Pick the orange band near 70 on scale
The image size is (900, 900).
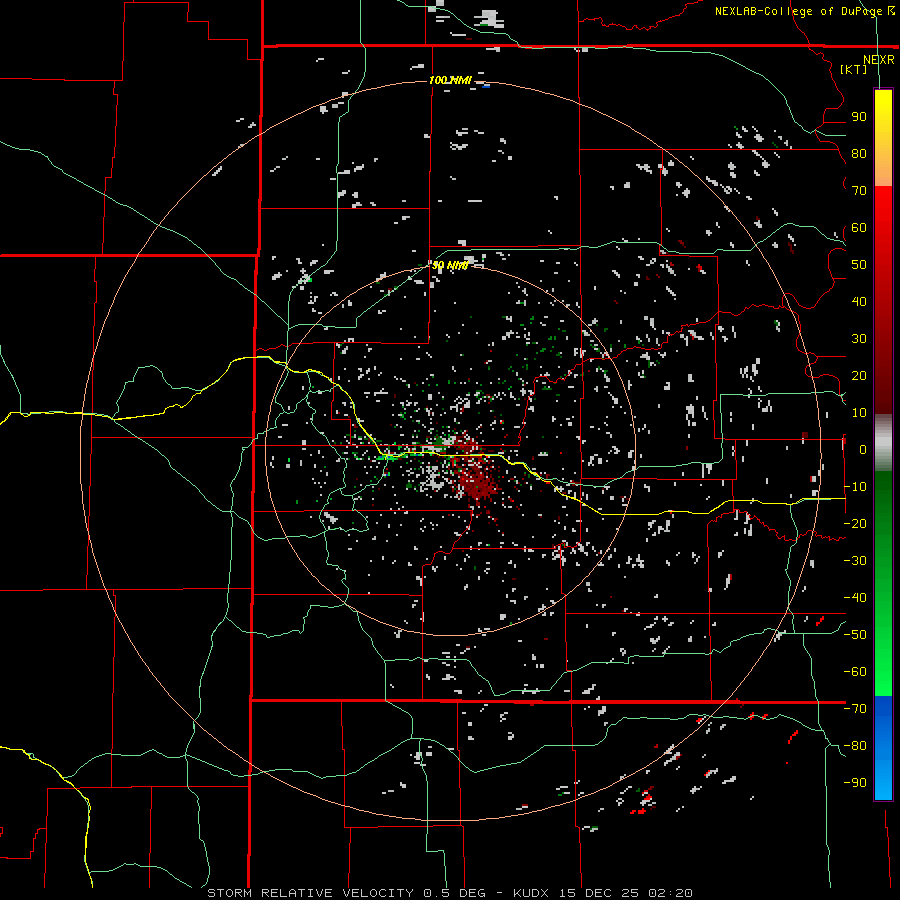pos(883,171)
